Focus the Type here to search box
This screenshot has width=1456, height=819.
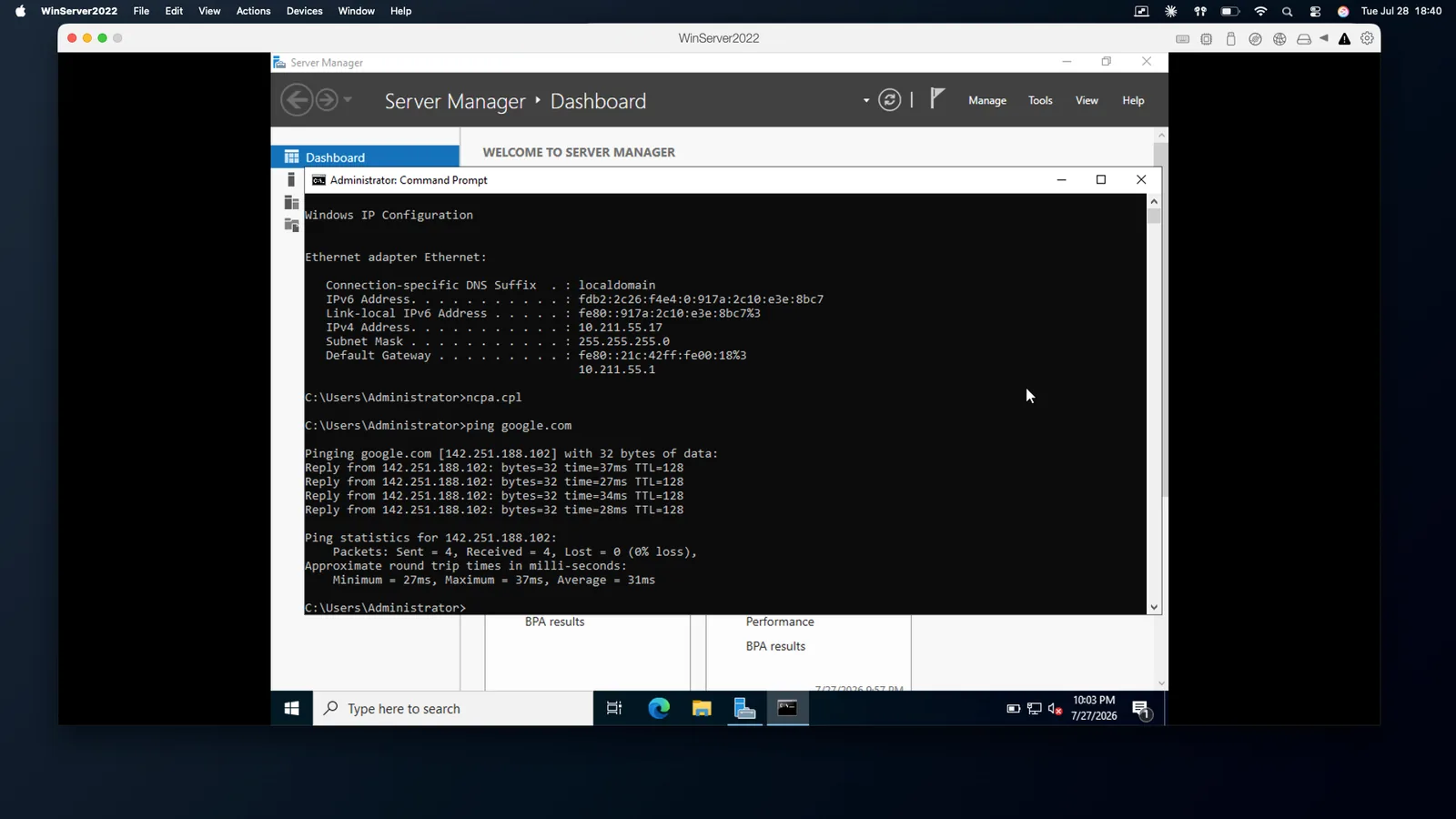tap(453, 708)
